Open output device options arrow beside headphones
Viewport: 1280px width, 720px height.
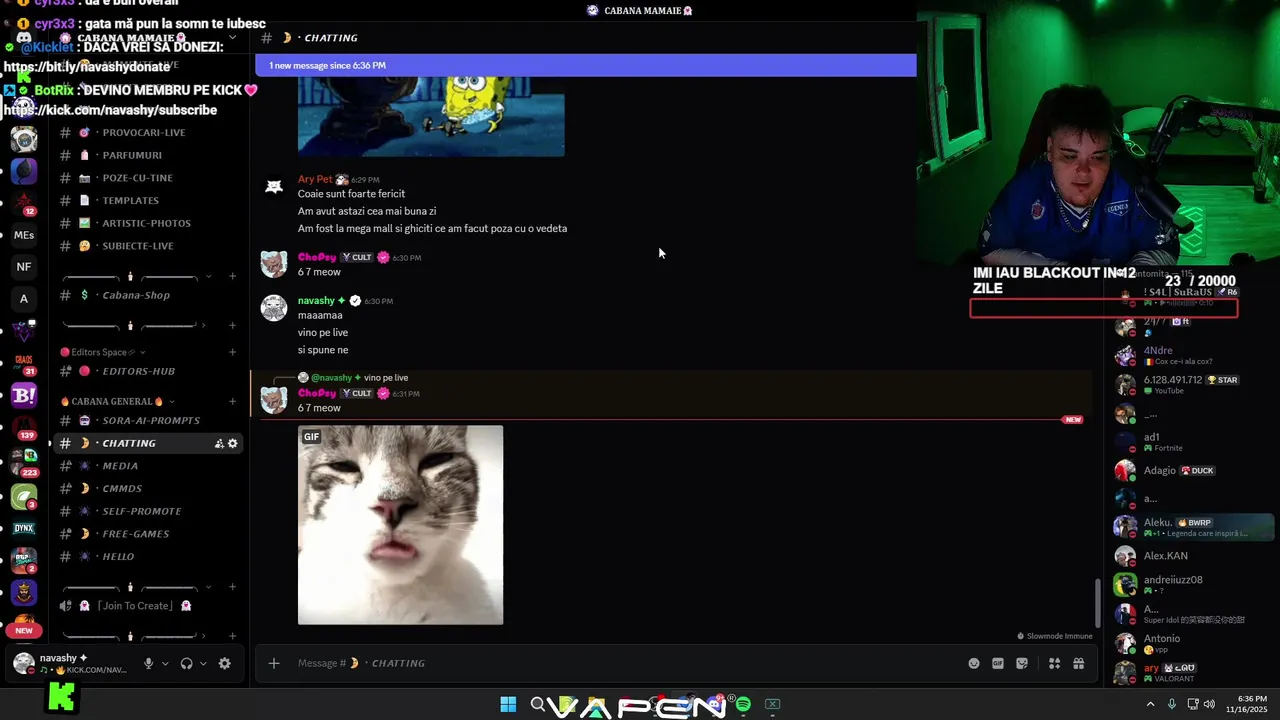tap(203, 663)
